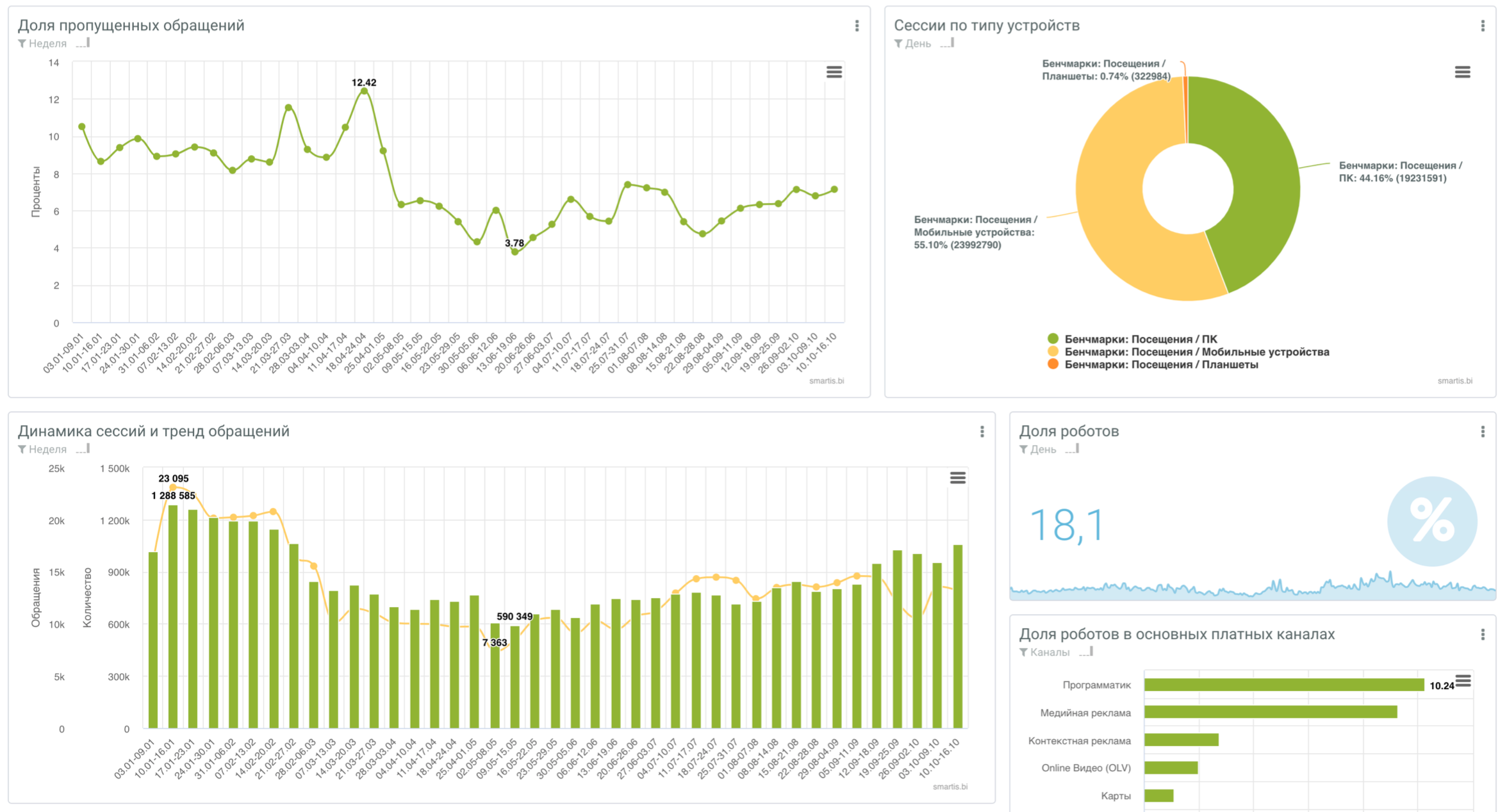Open kebab menu of paid channels robots widget
This screenshot has width=1507, height=812.
click(x=1483, y=635)
